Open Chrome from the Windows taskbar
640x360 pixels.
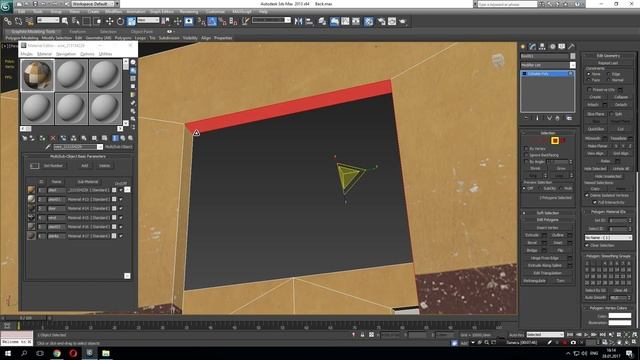[57, 353]
